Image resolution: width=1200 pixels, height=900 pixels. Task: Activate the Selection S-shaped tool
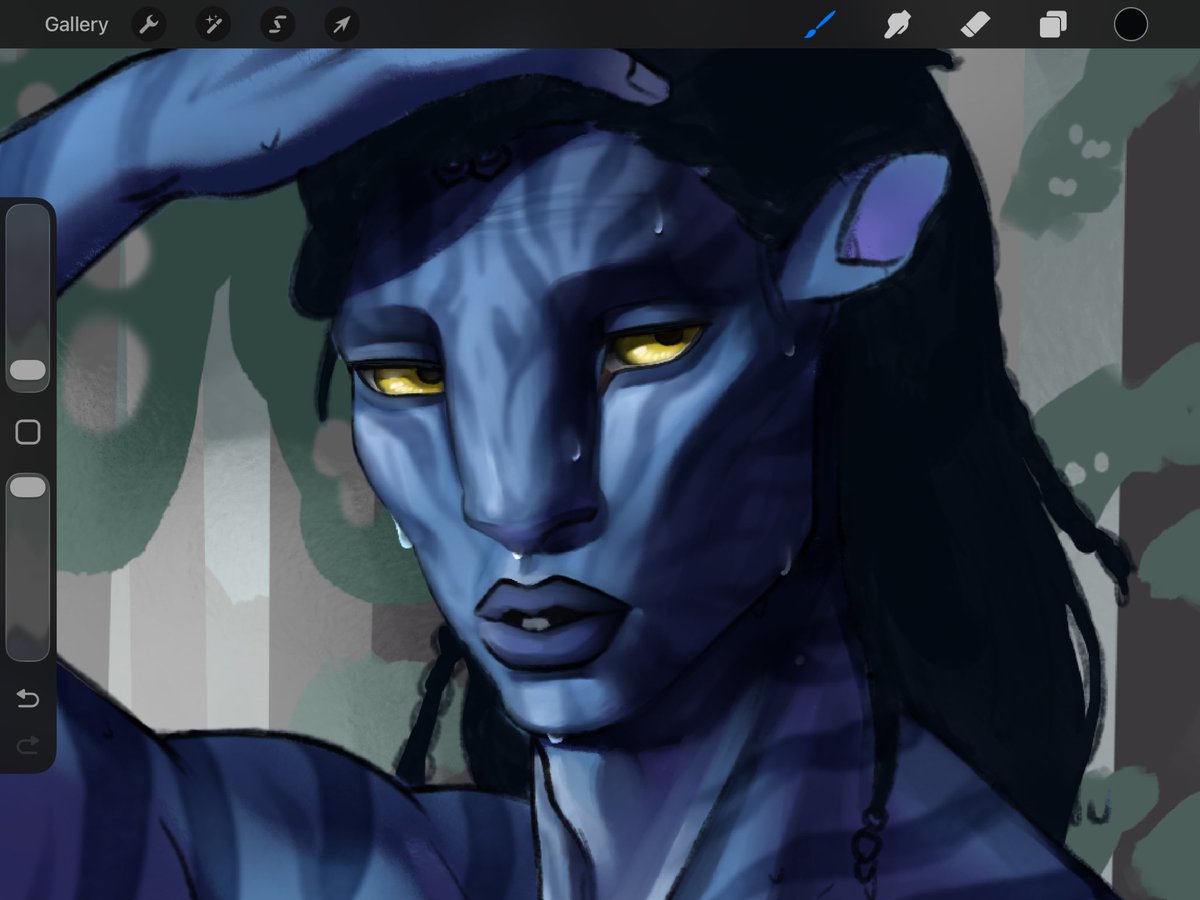pos(277,25)
